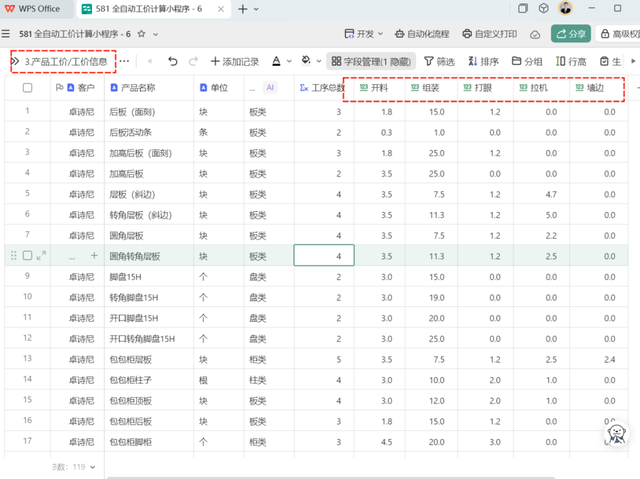Close the 581 全自动工价计算小程序 tab

click(221, 9)
